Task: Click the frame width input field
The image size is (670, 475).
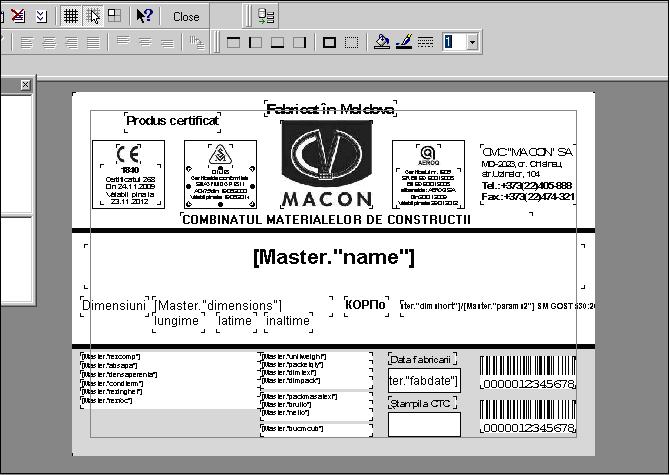Action: pyautogui.click(x=455, y=42)
